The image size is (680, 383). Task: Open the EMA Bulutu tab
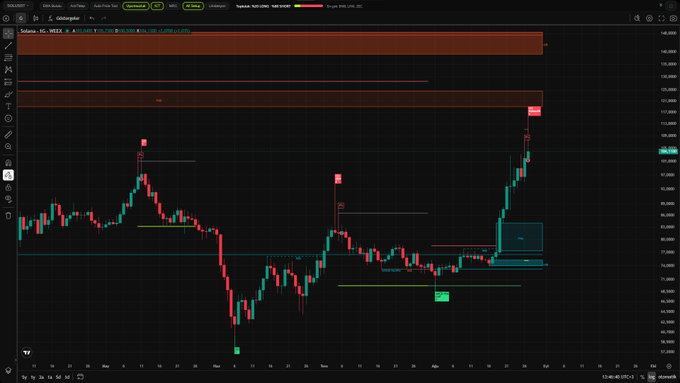tap(52, 6)
